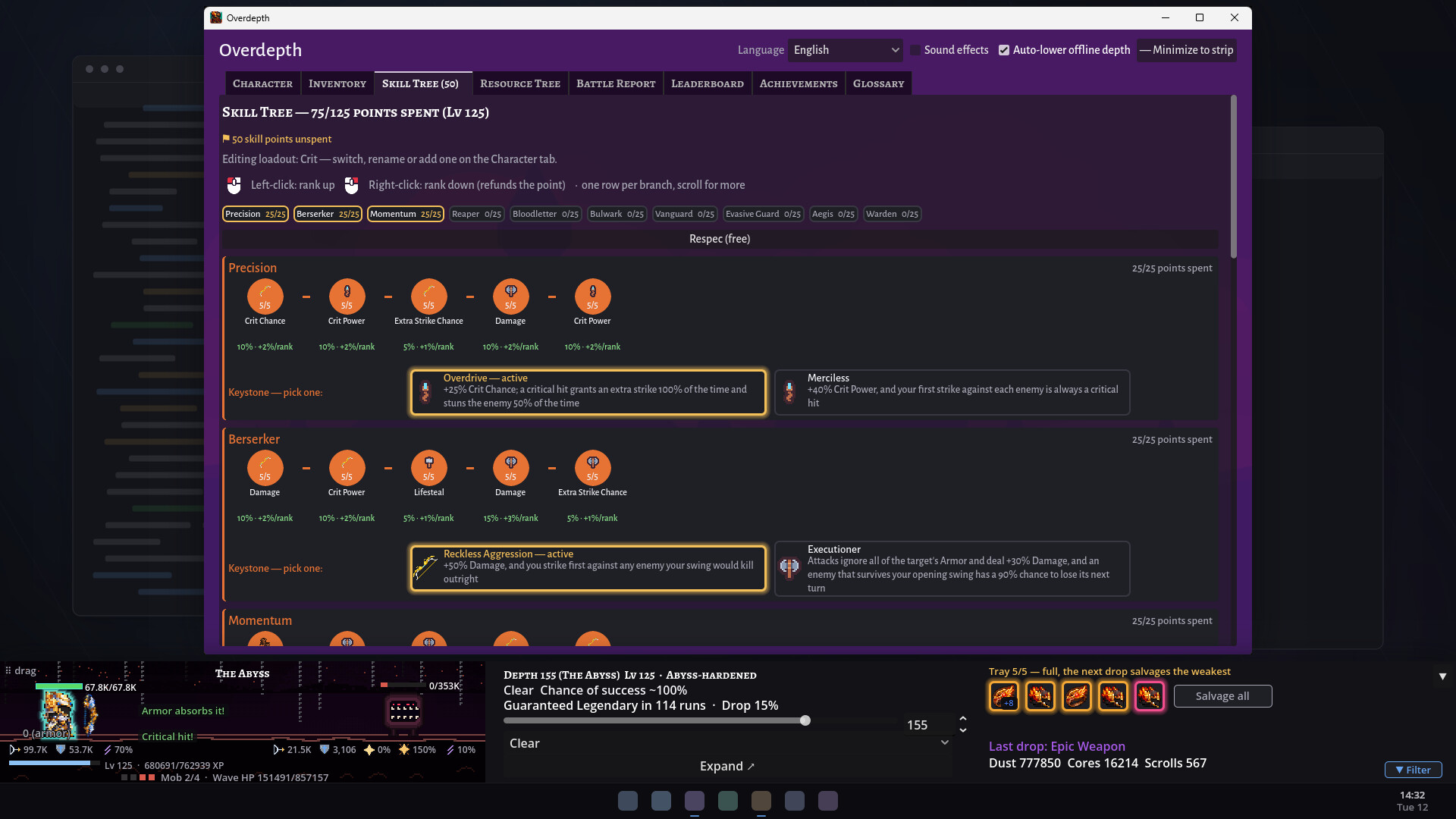Click Berserker Lifesteal skill node
The height and width of the screenshot is (819, 1456).
[x=428, y=468]
